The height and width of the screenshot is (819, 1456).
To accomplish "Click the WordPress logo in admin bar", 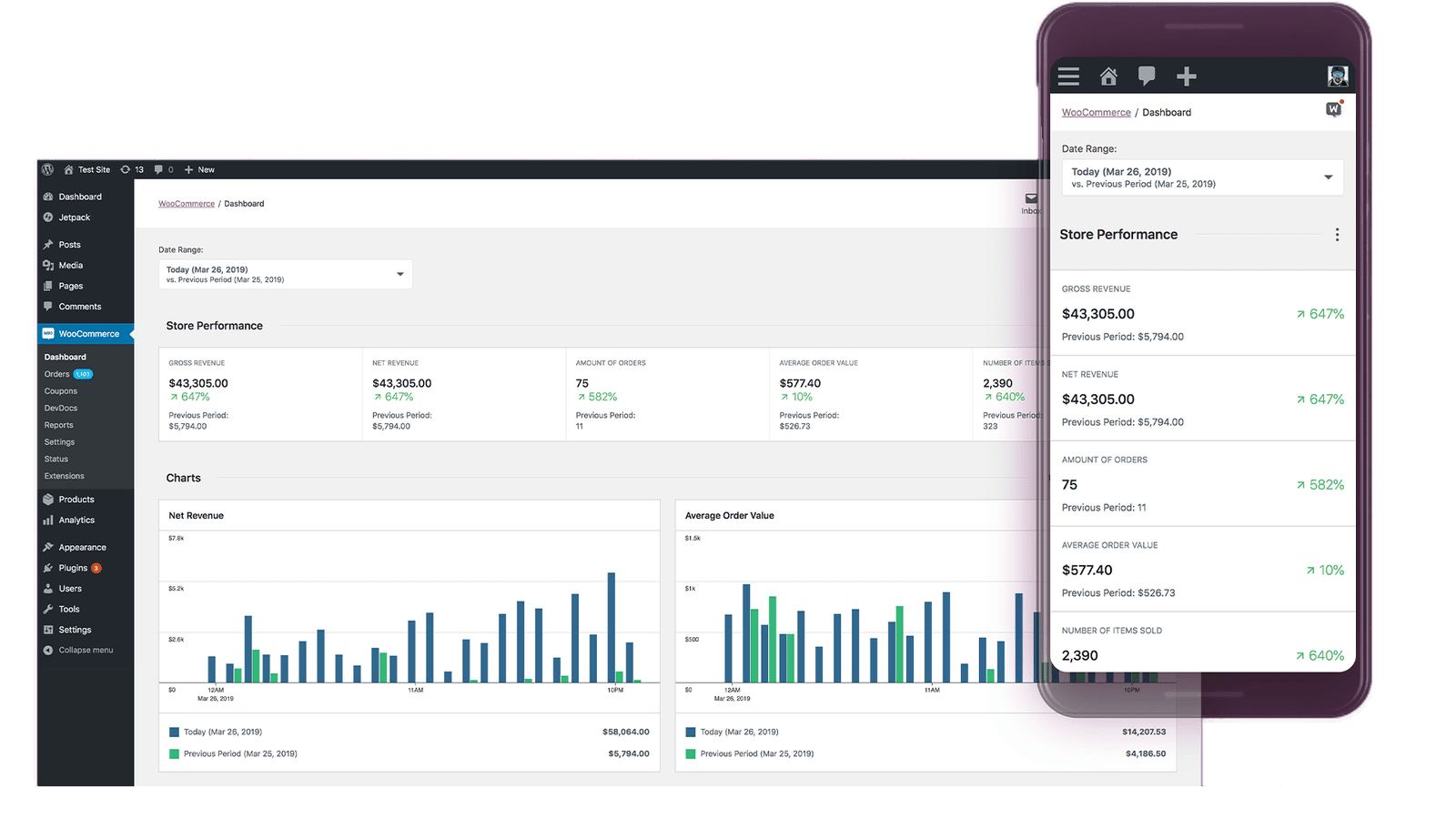I will coord(47,169).
